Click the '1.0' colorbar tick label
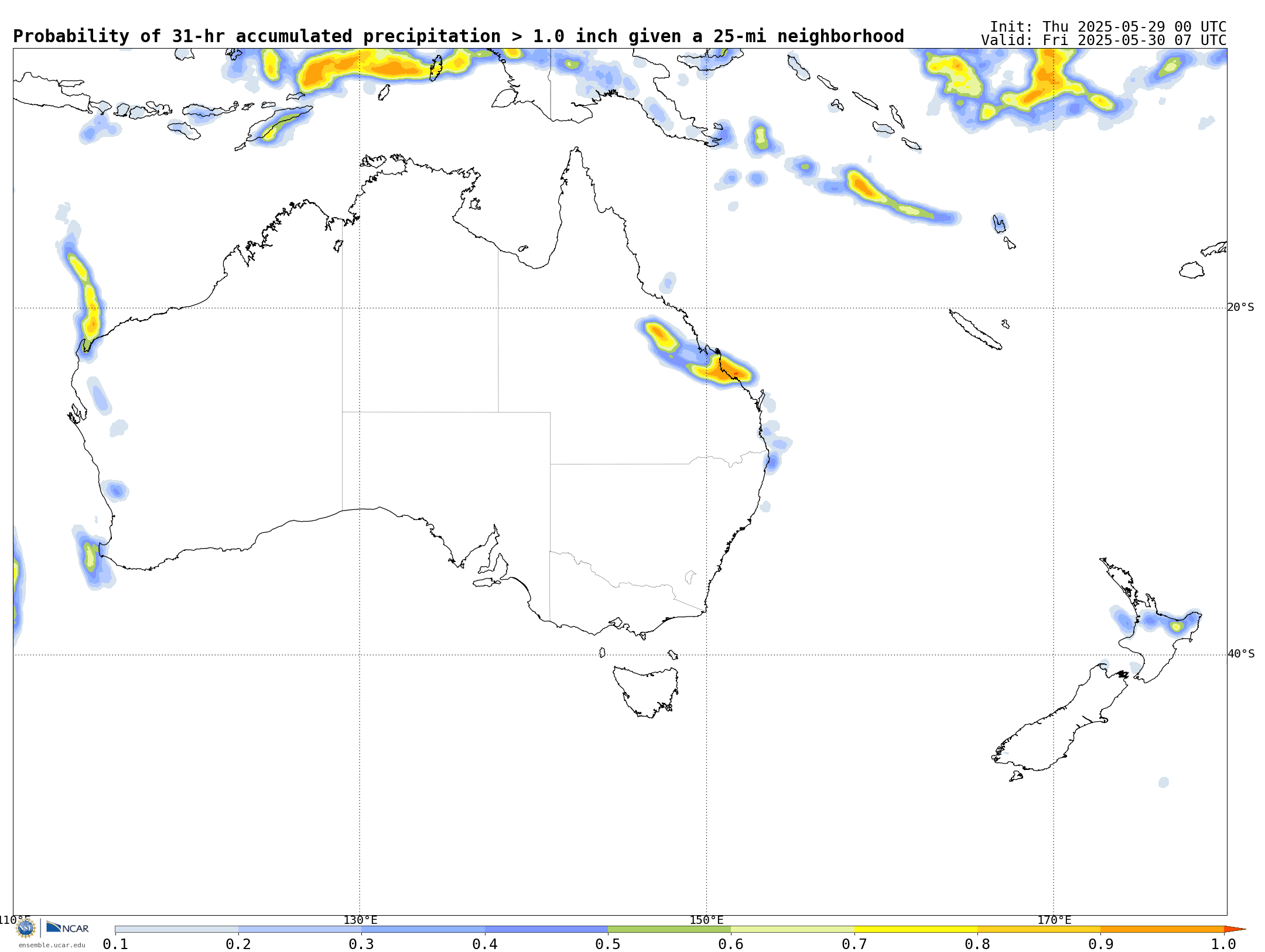Viewport: 1265px width, 952px height. (1224, 944)
